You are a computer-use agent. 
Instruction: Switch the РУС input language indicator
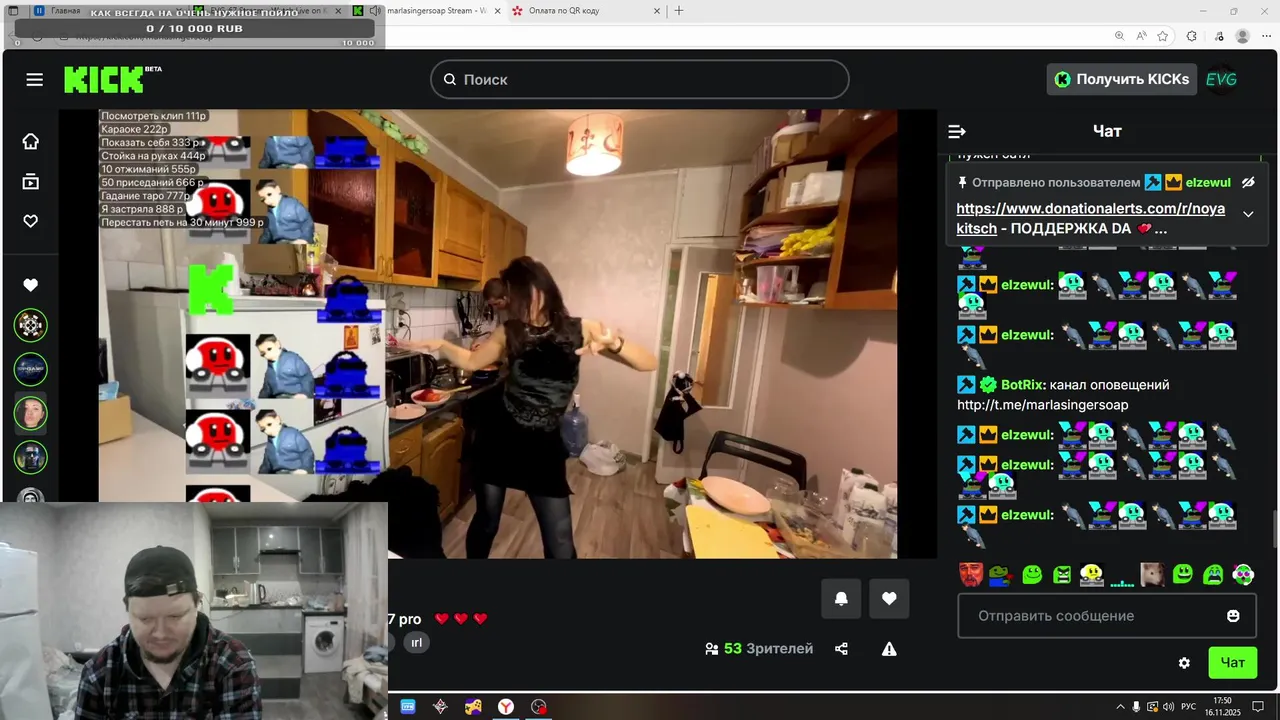point(1190,706)
